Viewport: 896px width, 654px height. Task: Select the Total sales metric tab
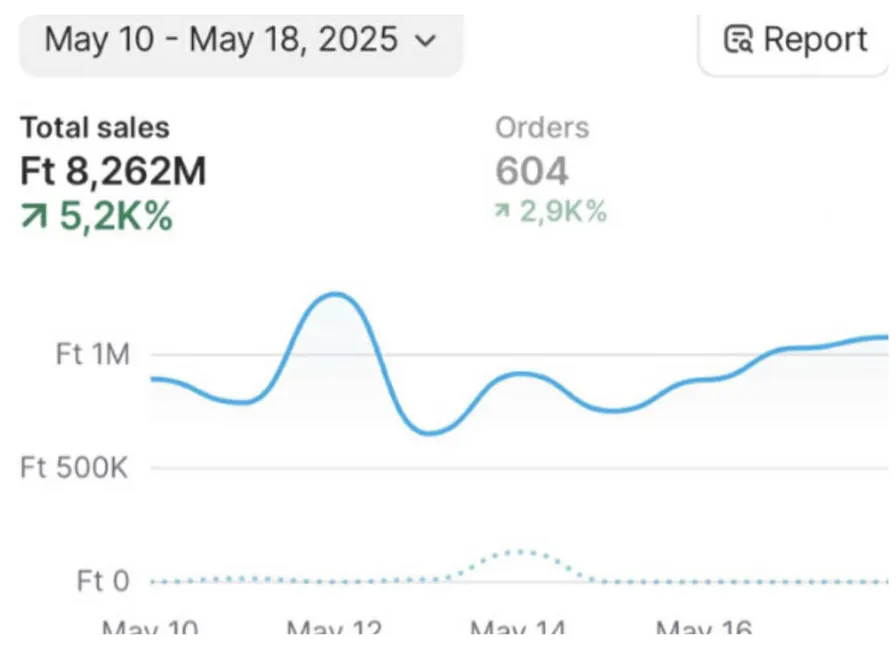[95, 128]
